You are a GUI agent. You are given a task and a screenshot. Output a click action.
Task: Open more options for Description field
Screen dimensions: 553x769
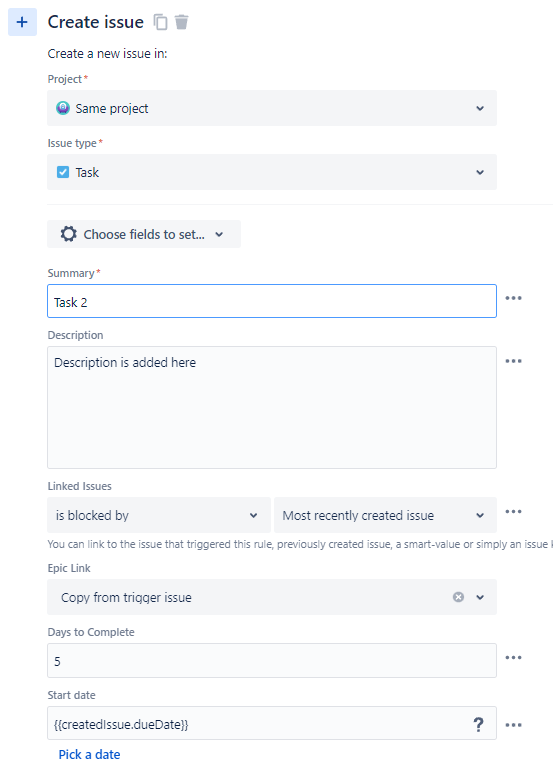tap(513, 361)
